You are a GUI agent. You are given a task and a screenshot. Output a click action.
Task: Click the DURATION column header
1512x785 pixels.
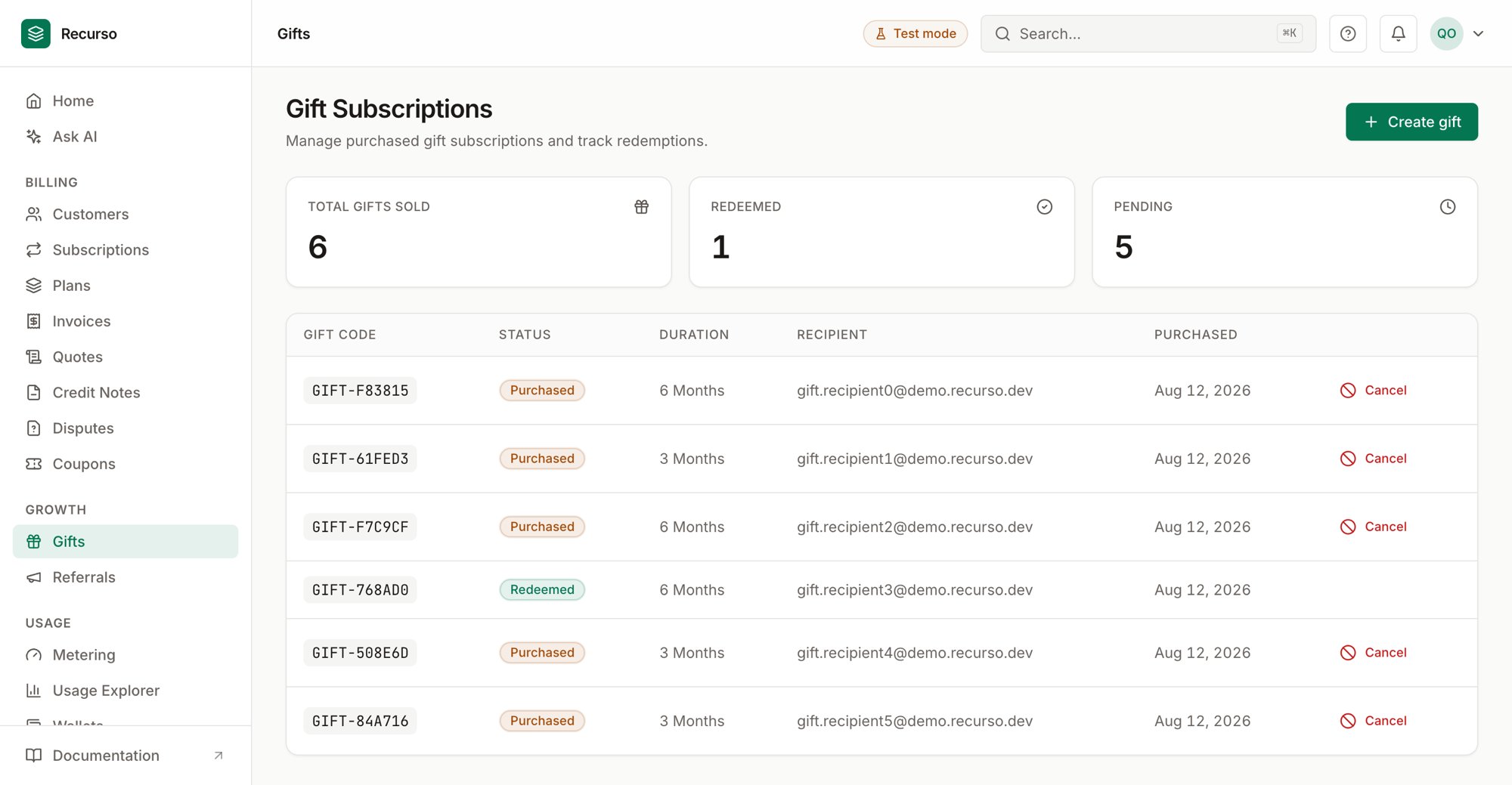click(x=694, y=335)
